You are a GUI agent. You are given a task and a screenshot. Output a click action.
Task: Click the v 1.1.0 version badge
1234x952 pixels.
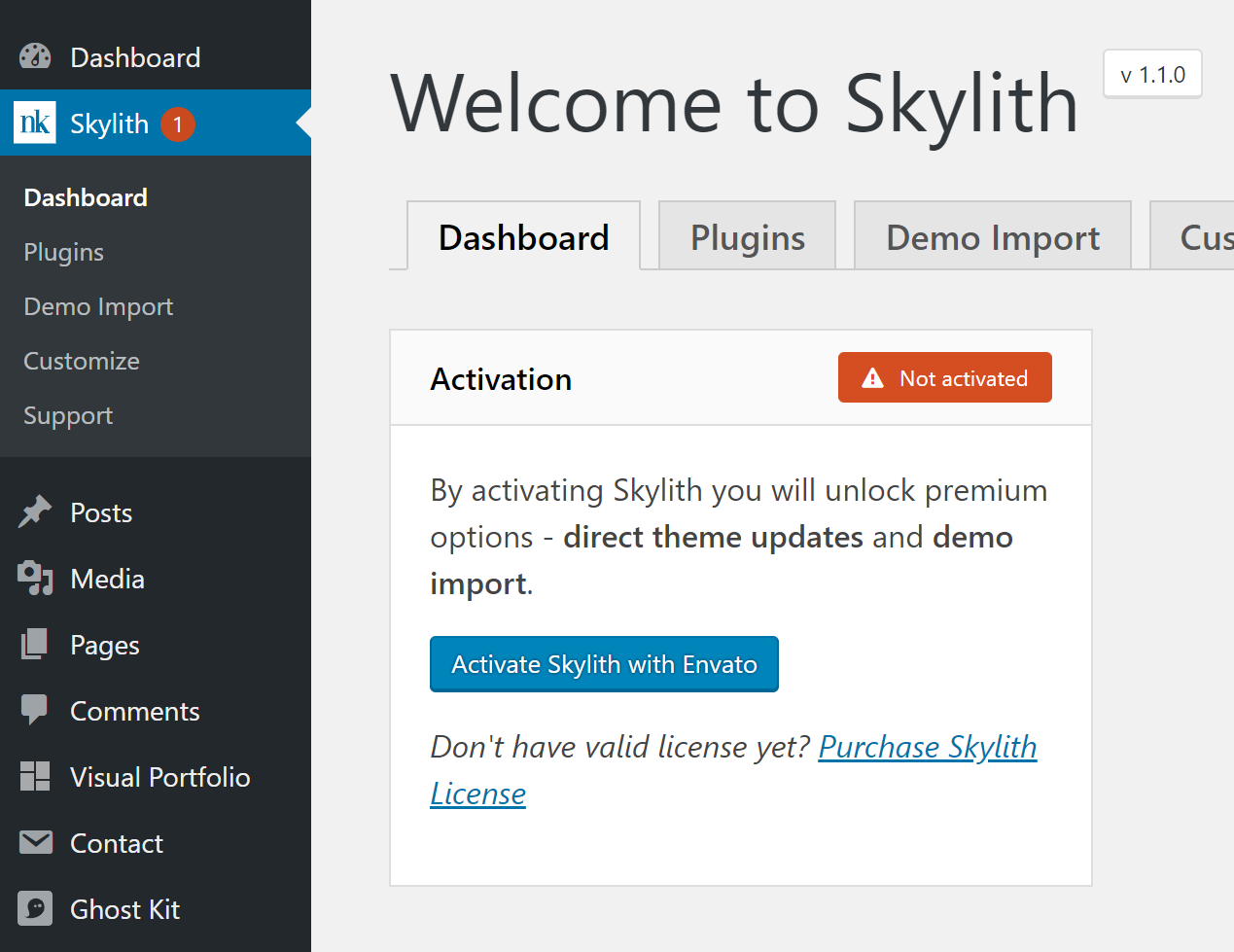pos(1153,74)
